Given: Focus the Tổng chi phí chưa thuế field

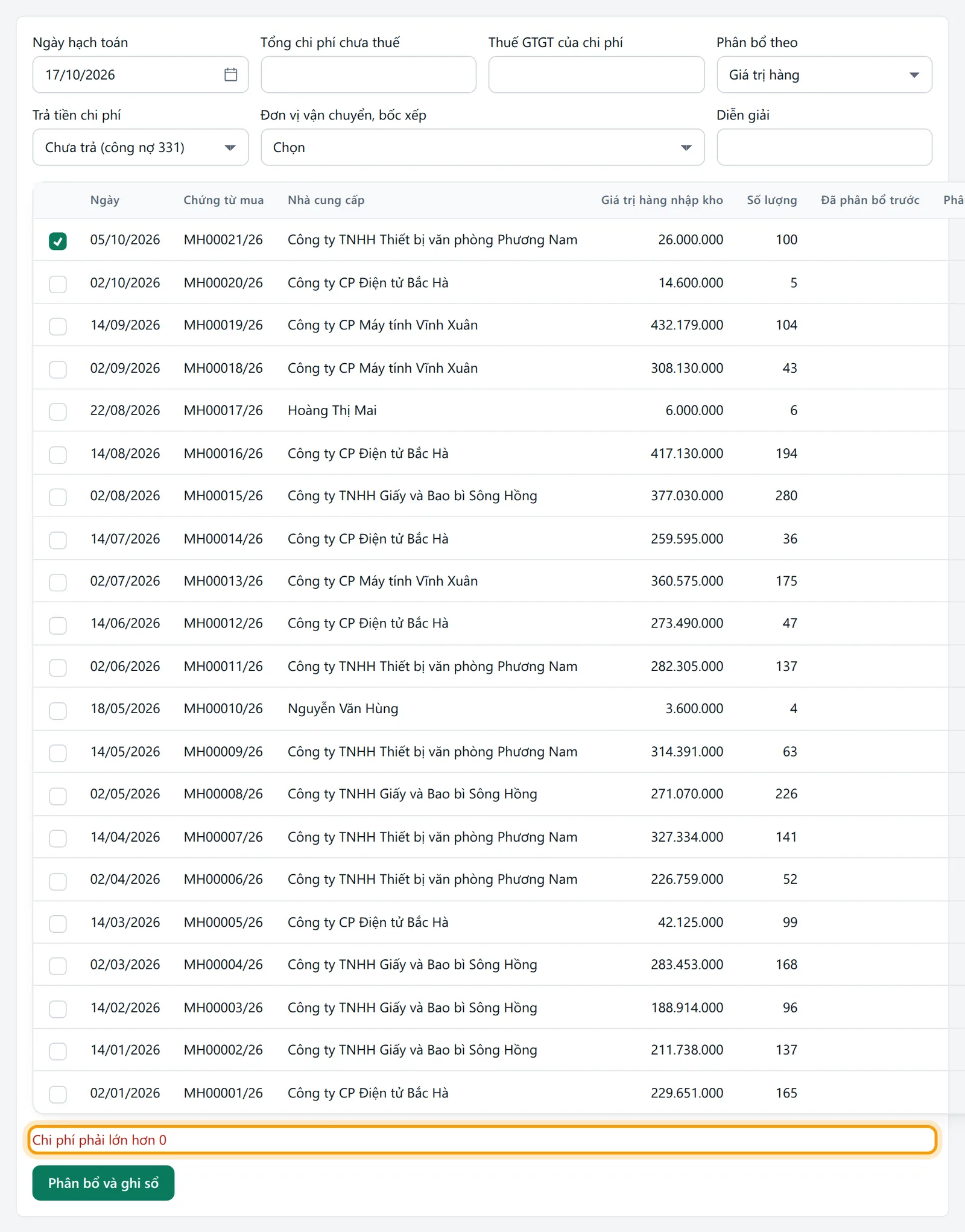Looking at the screenshot, I should [369, 75].
